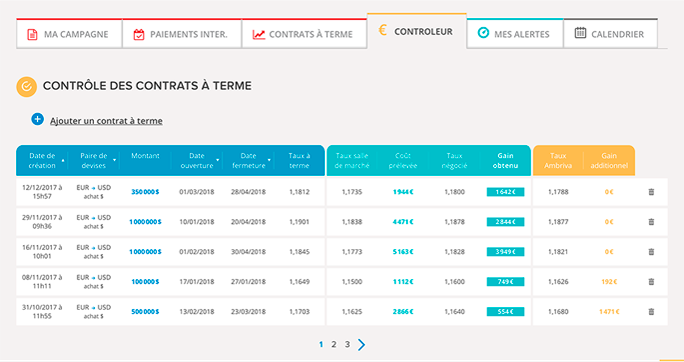Sort by 'Date ouverture' arrow
This screenshot has height=362, width=684.
pyautogui.click(x=218, y=161)
